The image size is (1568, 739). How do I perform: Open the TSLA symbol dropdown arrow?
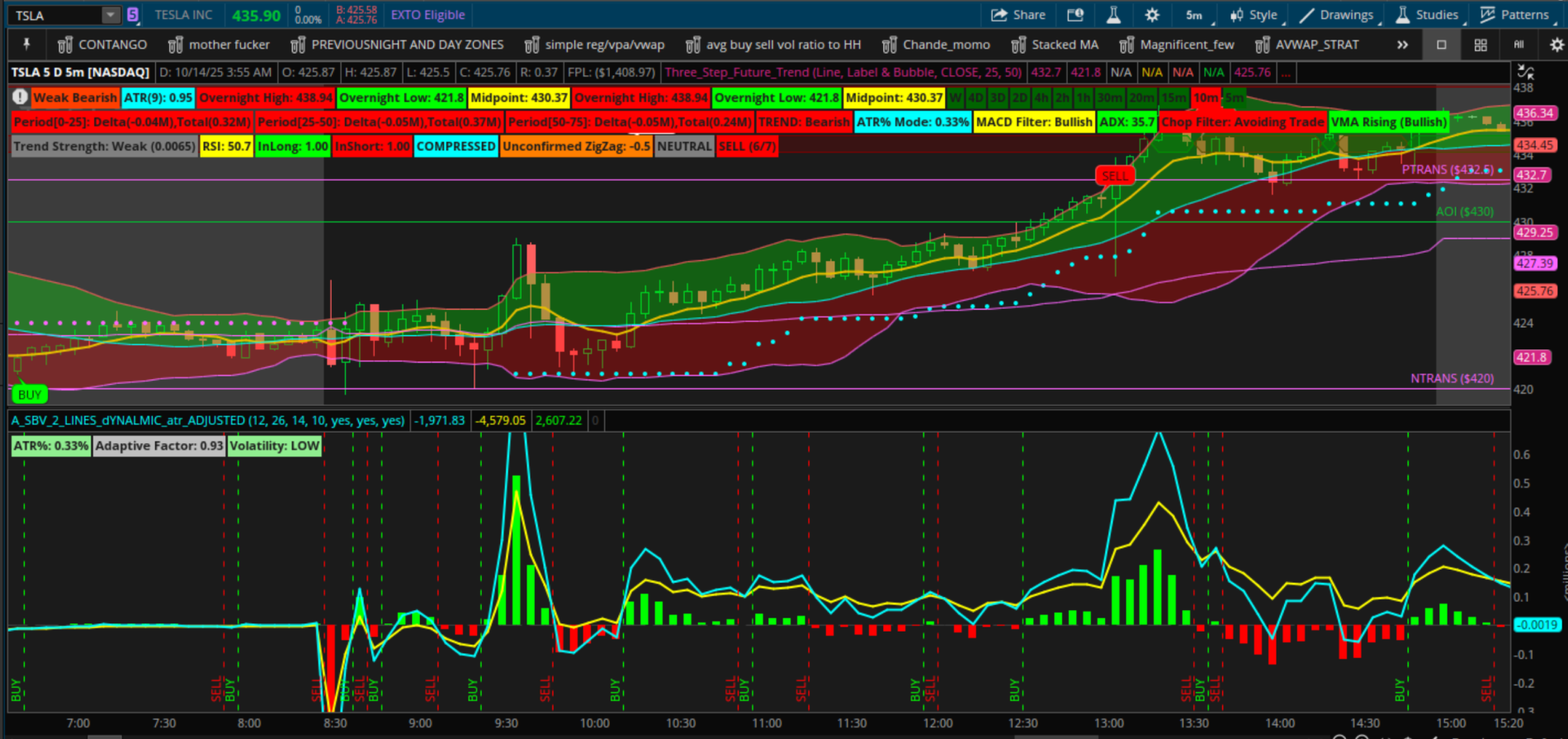[x=111, y=15]
